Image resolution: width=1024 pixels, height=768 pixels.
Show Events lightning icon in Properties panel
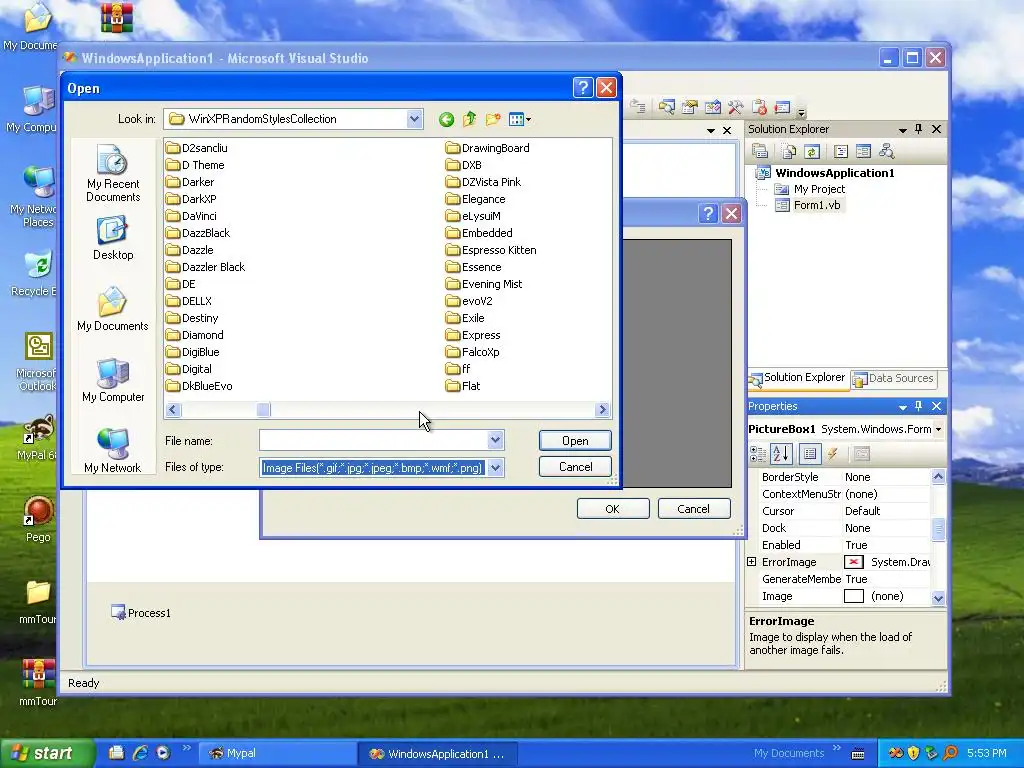pos(833,454)
